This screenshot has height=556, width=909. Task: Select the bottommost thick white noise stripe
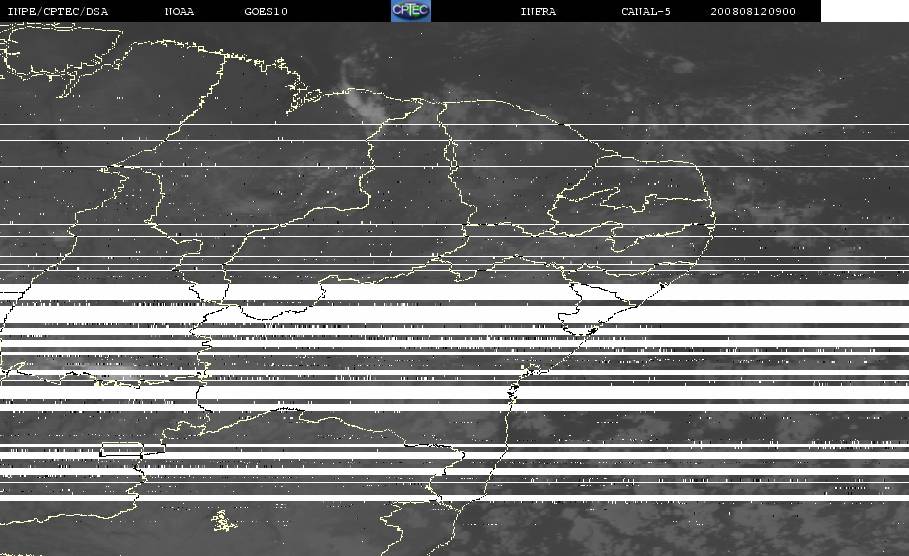point(454,498)
